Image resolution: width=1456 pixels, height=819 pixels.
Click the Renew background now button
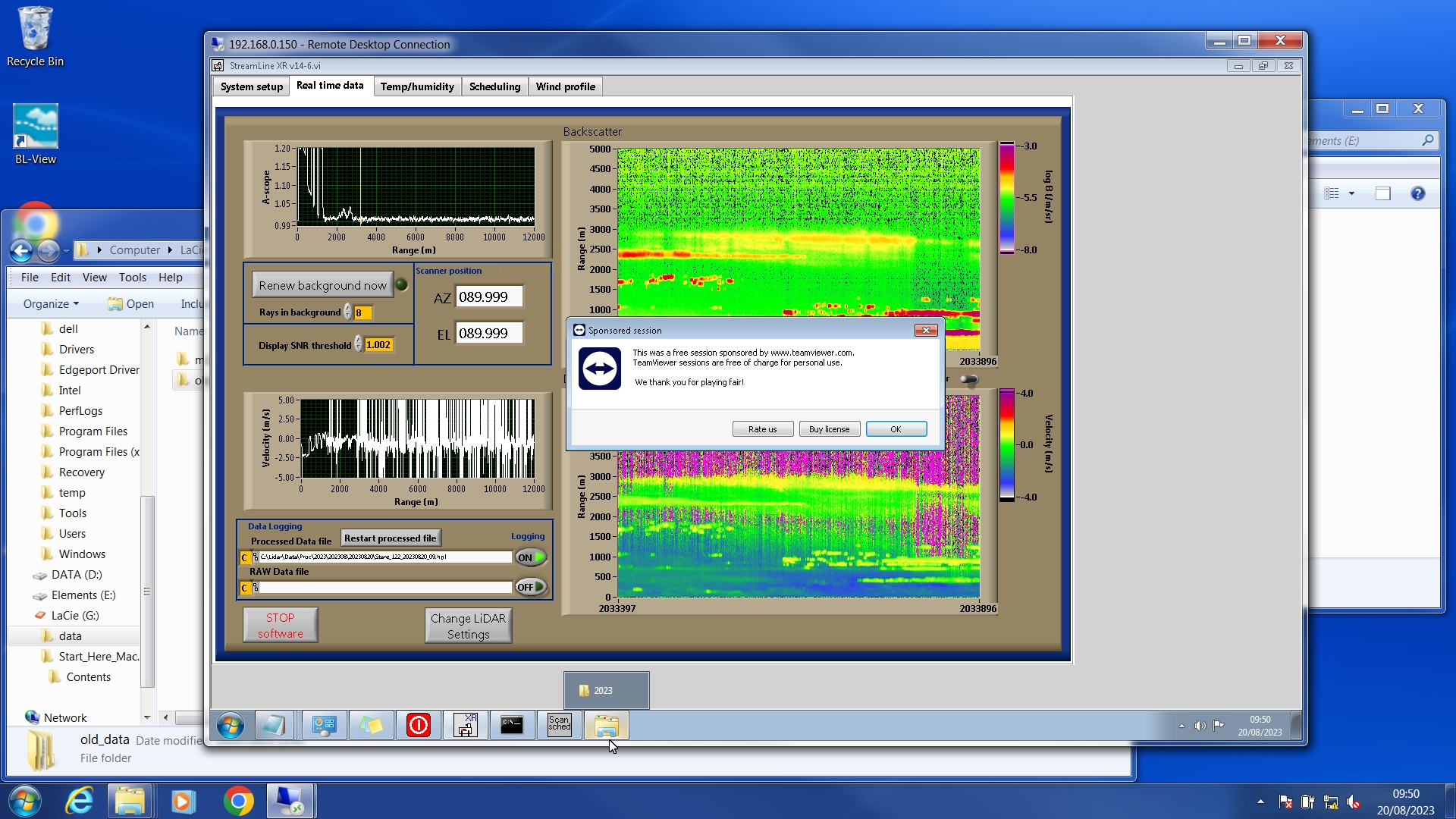click(322, 286)
